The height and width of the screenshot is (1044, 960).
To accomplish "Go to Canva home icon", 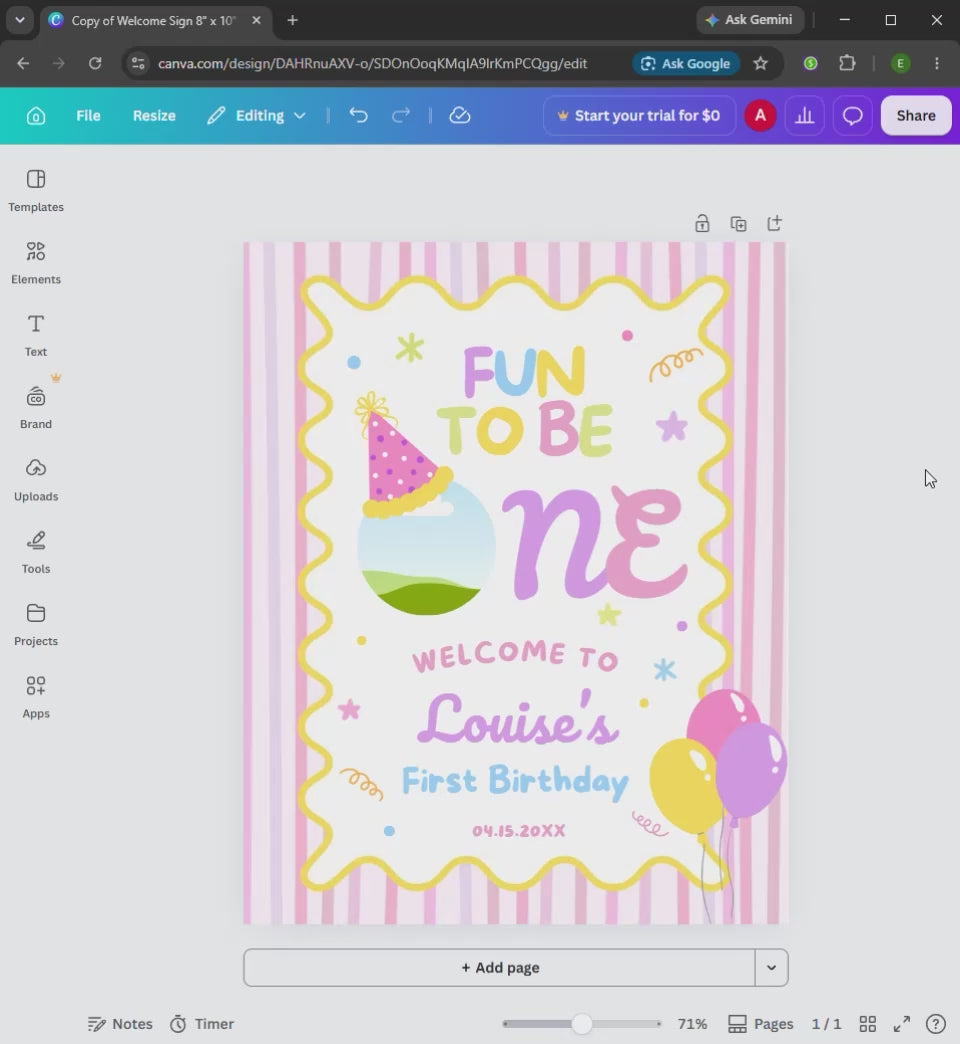I will click(36, 116).
